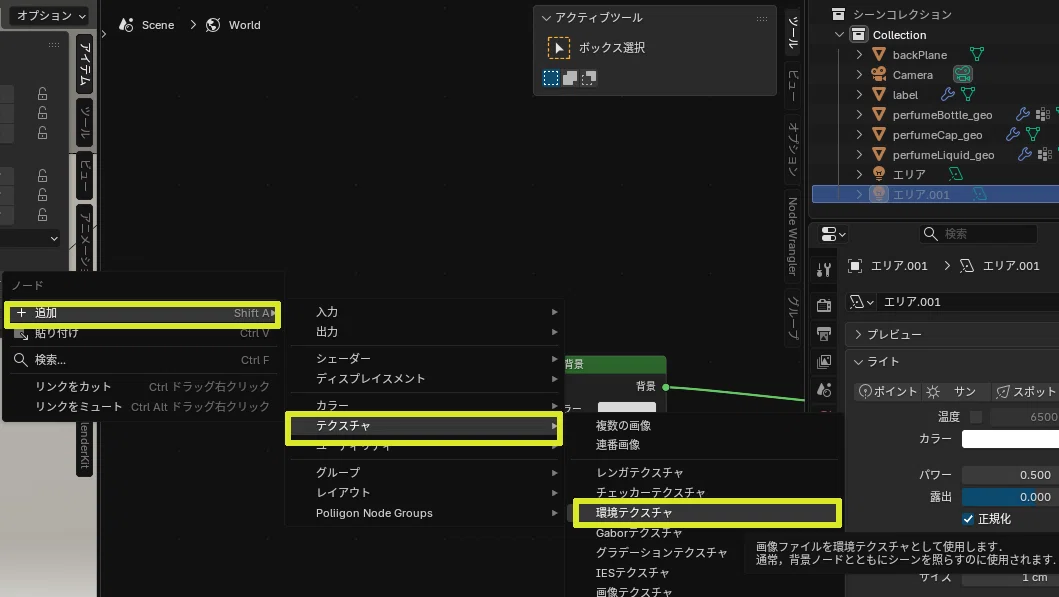Image resolution: width=1059 pixels, height=597 pixels.
Task: Click the Scene icon in the node editor breadcrumb
Action: [x=126, y=25]
